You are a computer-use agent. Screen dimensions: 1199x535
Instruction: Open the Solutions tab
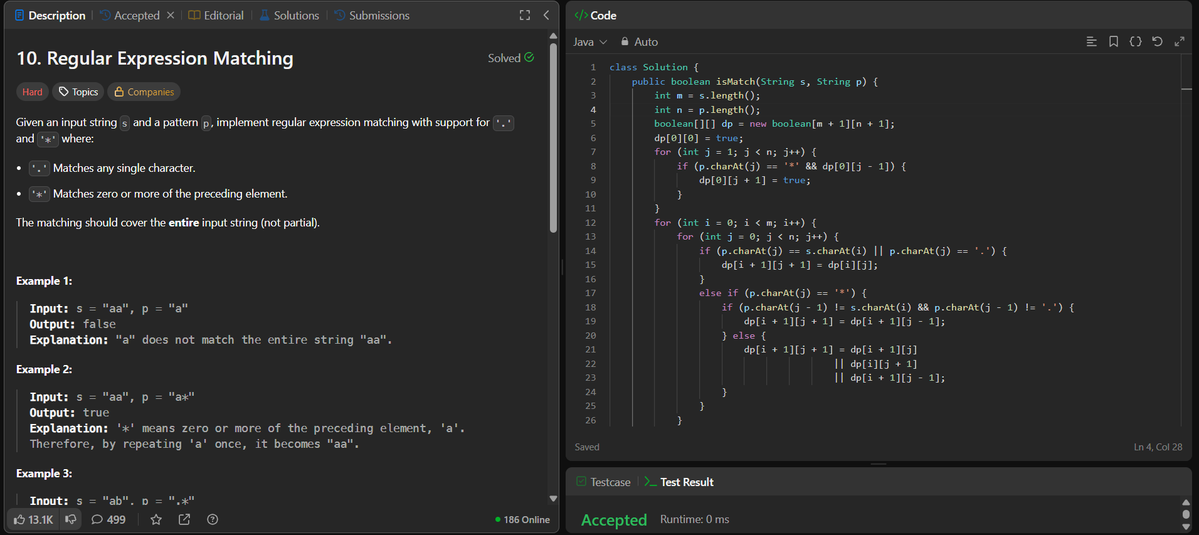[288, 15]
